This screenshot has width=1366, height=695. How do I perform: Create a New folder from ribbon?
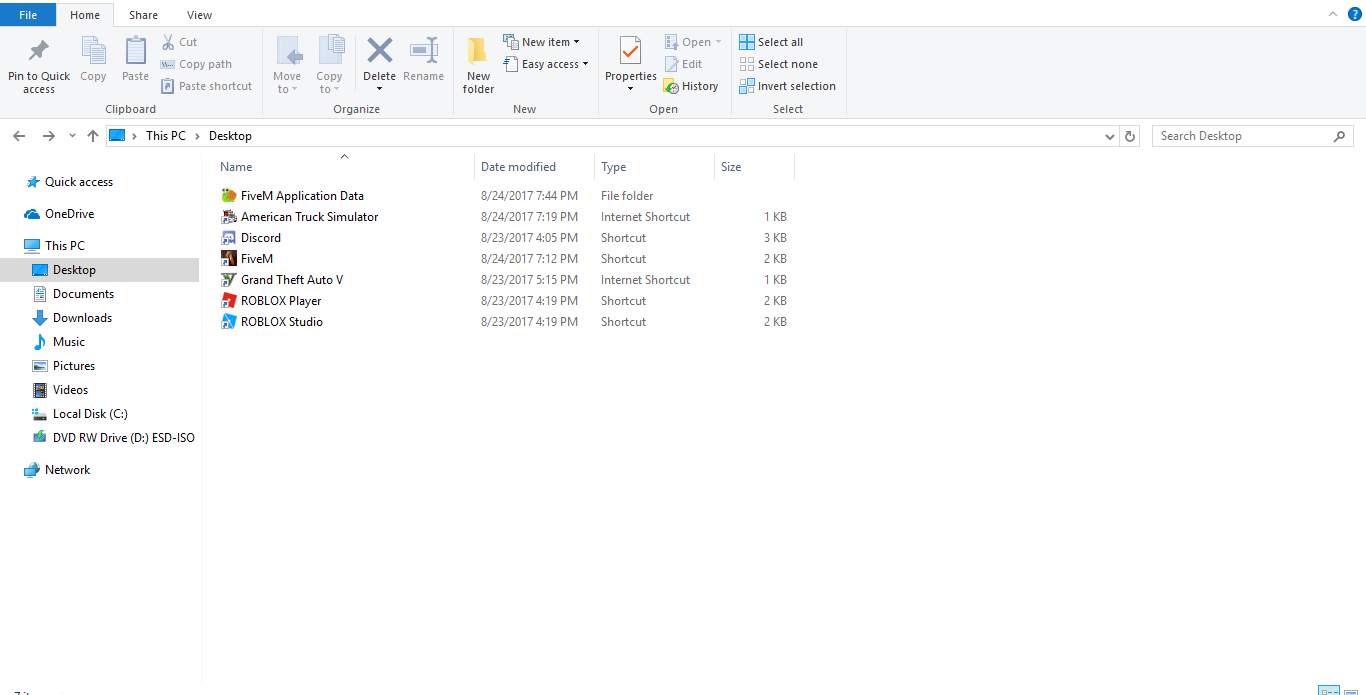click(478, 66)
